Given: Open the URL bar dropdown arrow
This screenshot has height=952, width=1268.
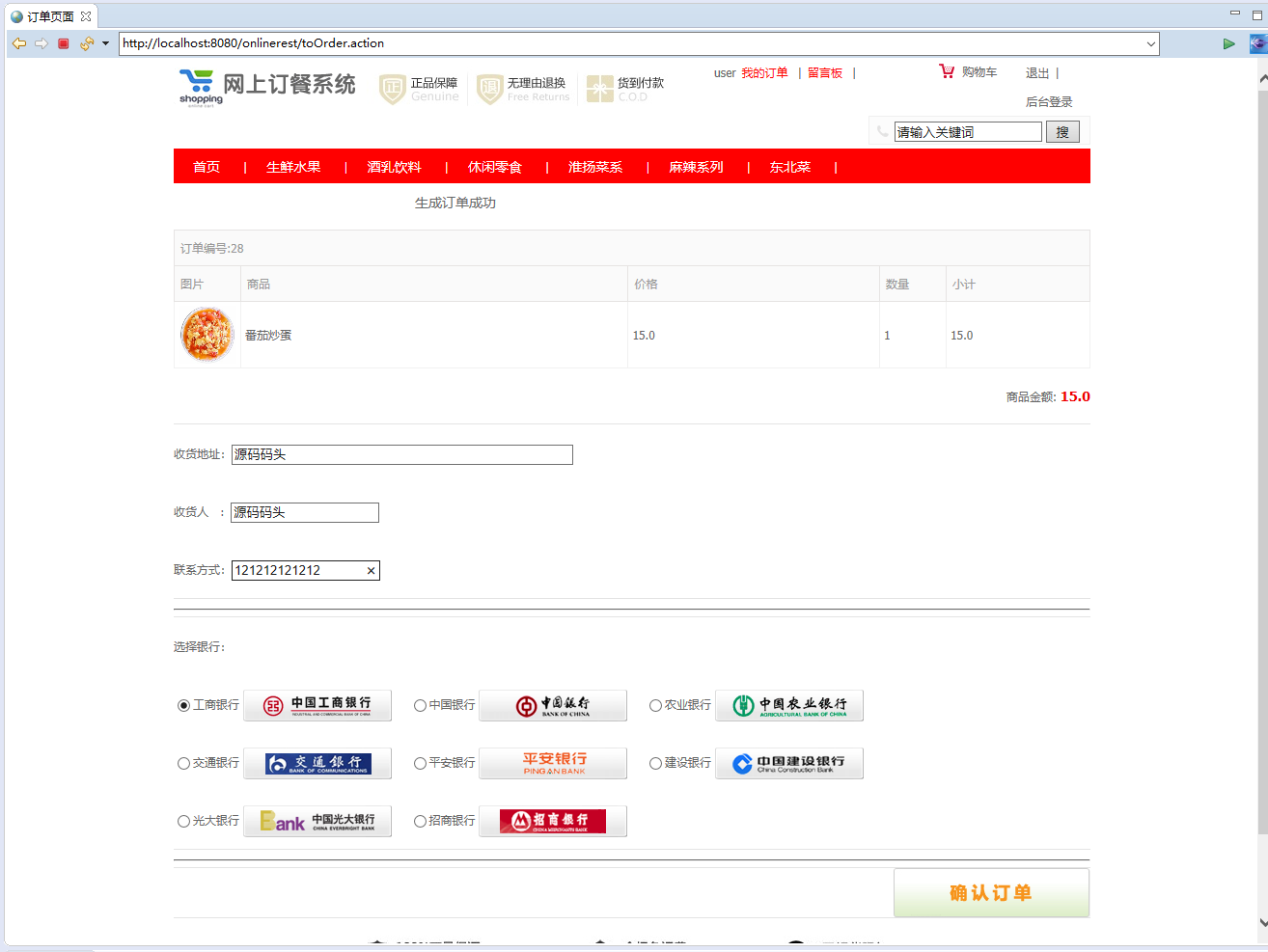Looking at the screenshot, I should tap(1150, 42).
